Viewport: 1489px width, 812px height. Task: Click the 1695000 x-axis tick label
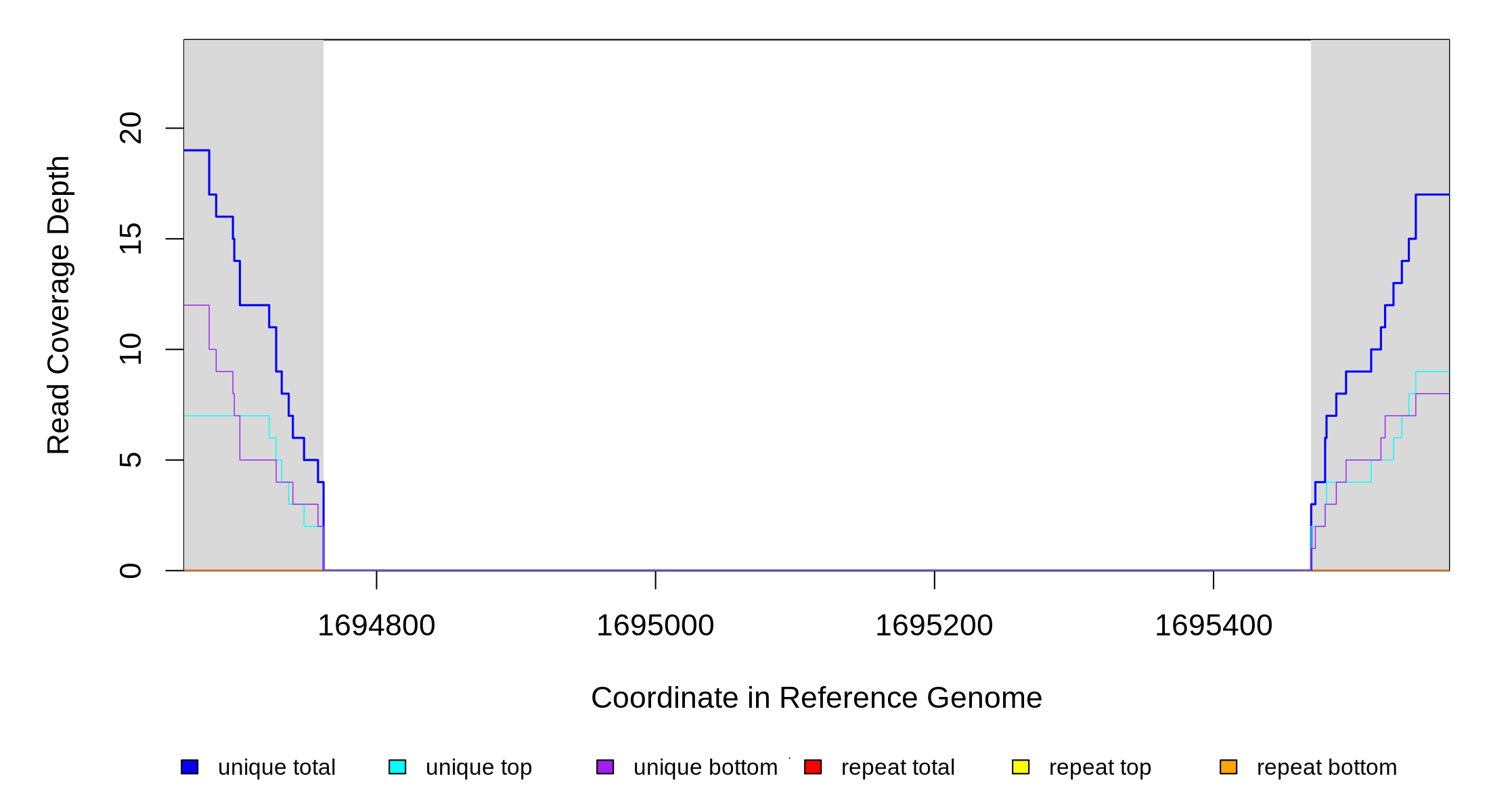coord(655,625)
